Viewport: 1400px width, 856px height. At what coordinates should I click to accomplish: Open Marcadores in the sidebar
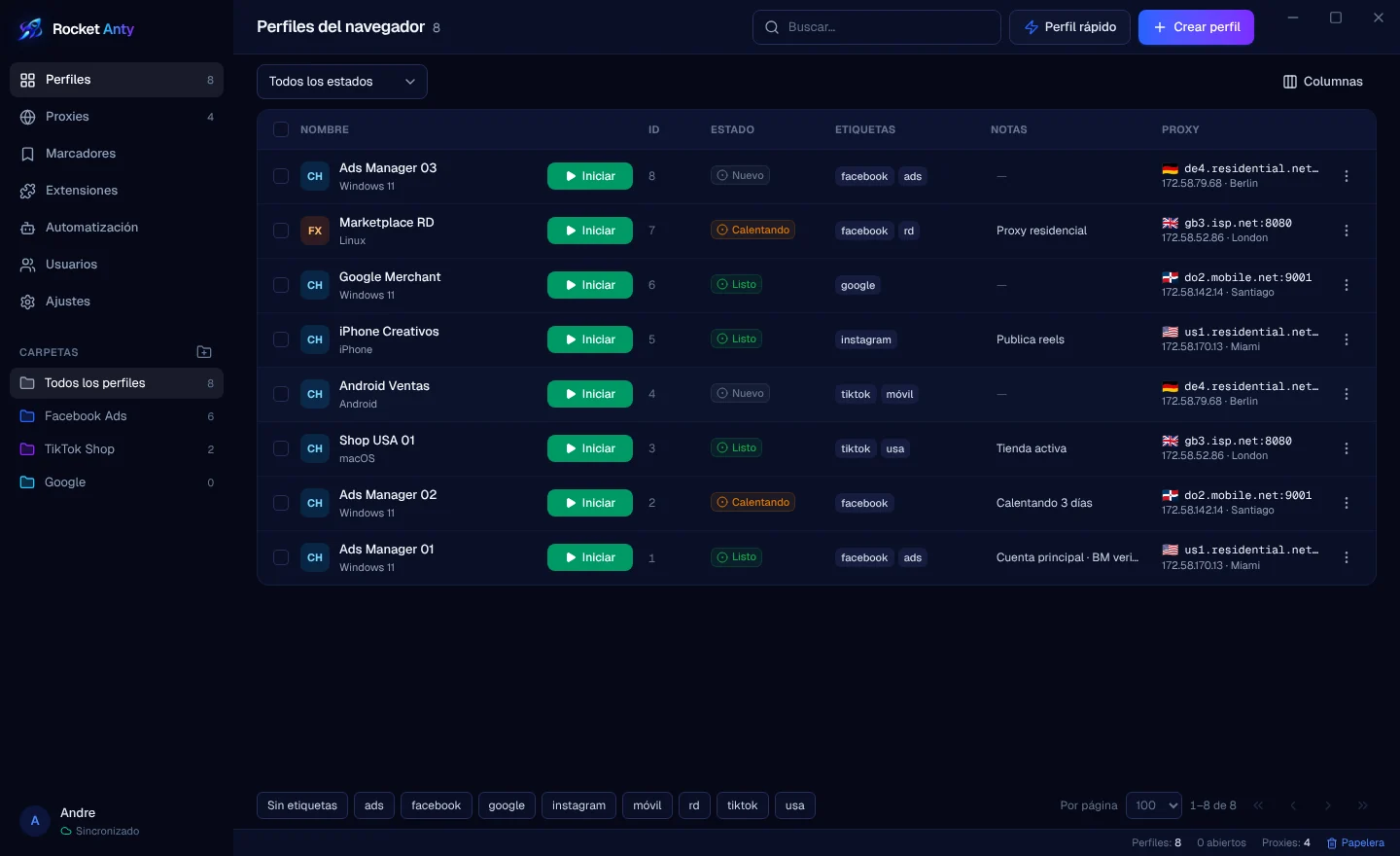click(x=117, y=154)
